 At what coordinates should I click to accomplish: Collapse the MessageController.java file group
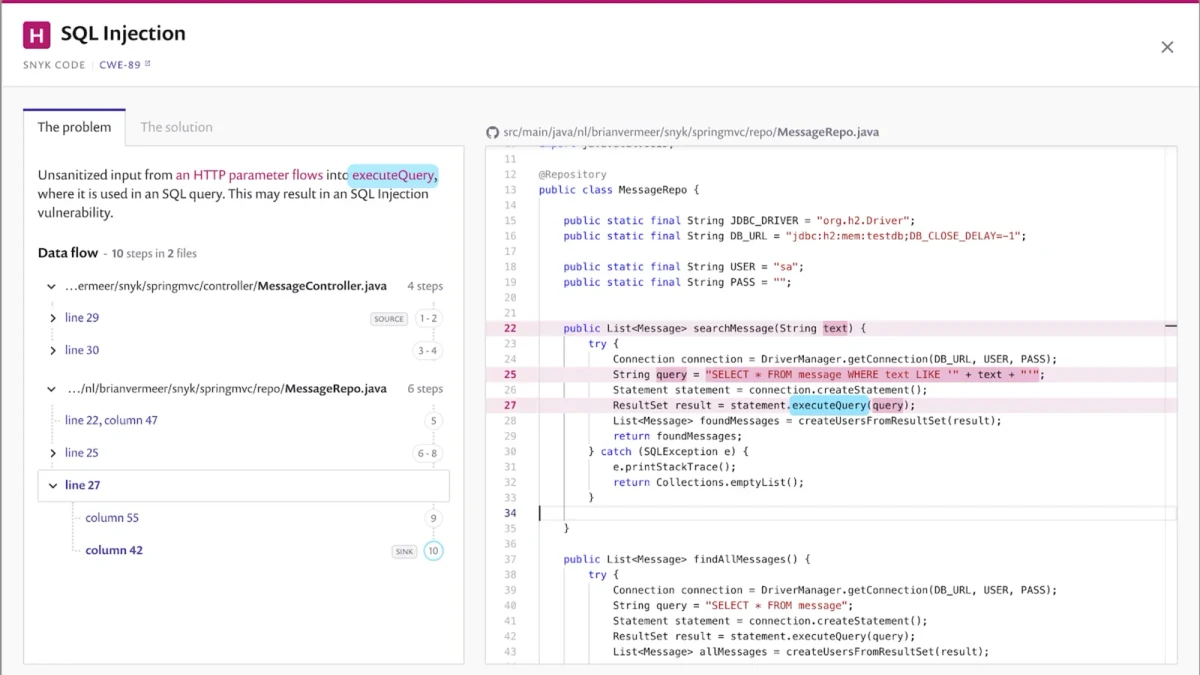(51, 286)
